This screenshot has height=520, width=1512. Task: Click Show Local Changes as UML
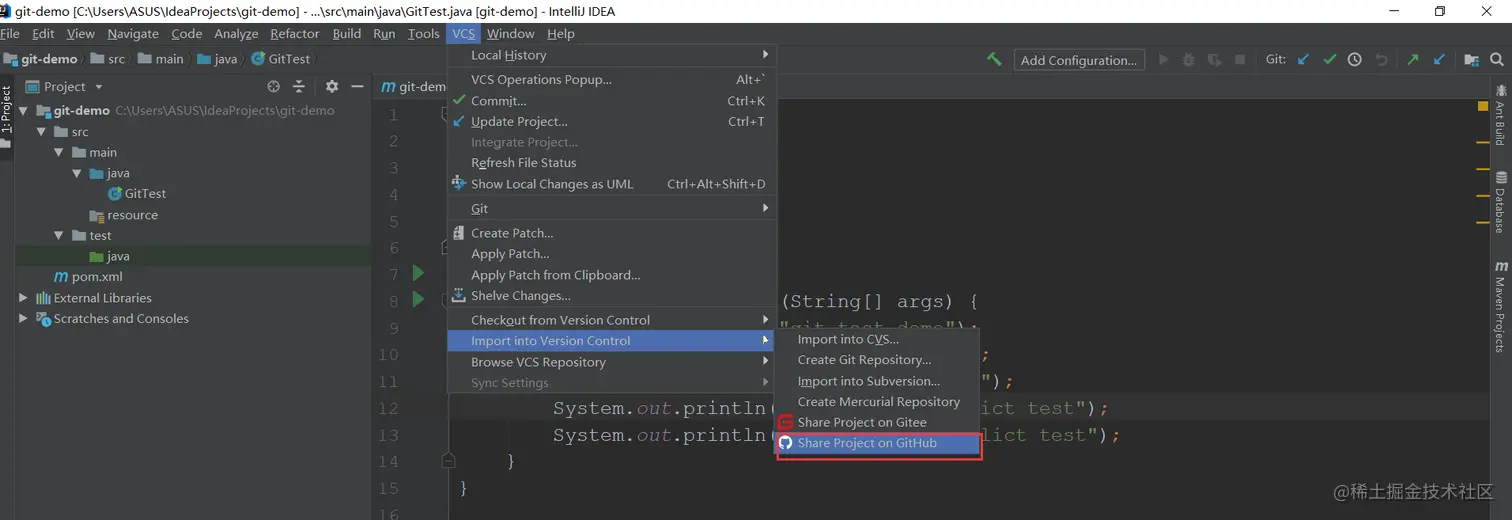pyautogui.click(x=612, y=184)
